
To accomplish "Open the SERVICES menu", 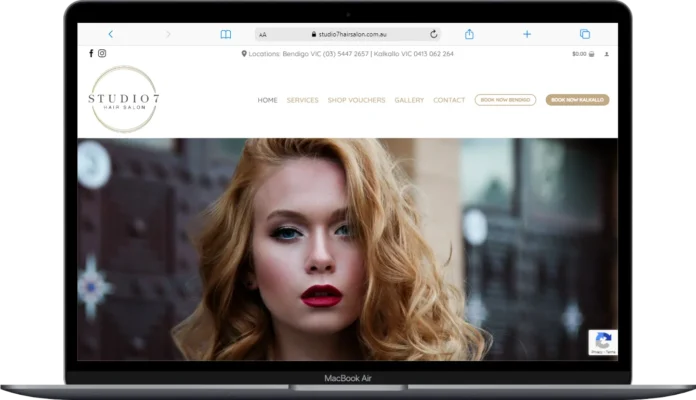I will click(302, 100).
